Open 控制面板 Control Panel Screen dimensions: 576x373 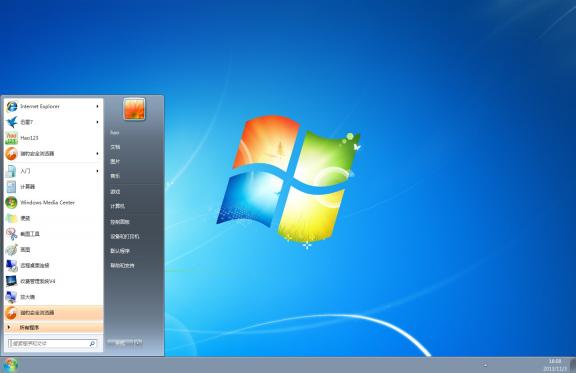(x=120, y=222)
